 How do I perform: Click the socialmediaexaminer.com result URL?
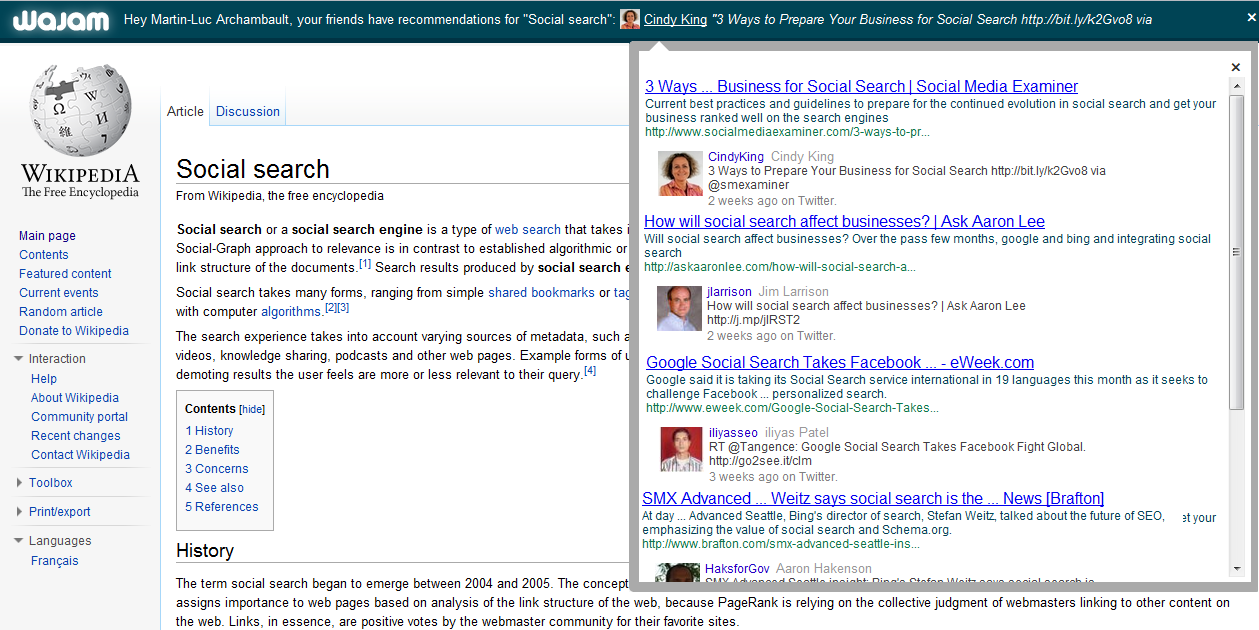pos(788,132)
